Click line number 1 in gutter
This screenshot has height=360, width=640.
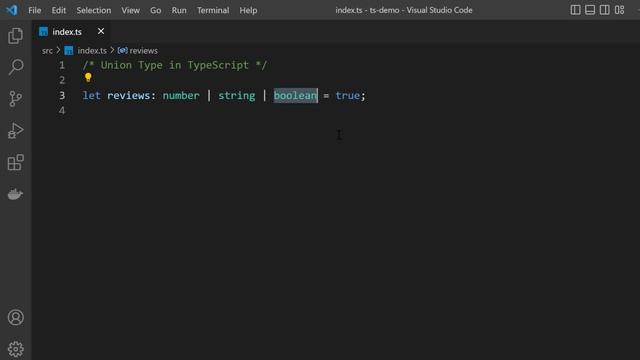(62, 65)
